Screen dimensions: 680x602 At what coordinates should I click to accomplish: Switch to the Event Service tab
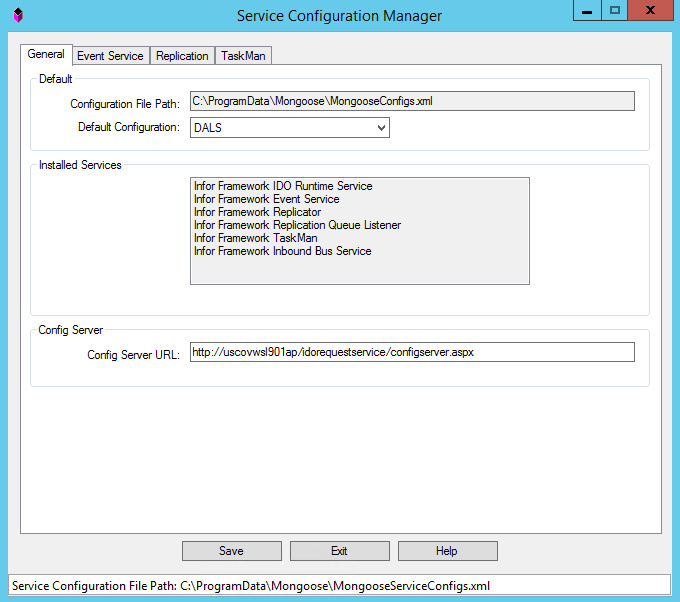tap(110, 56)
